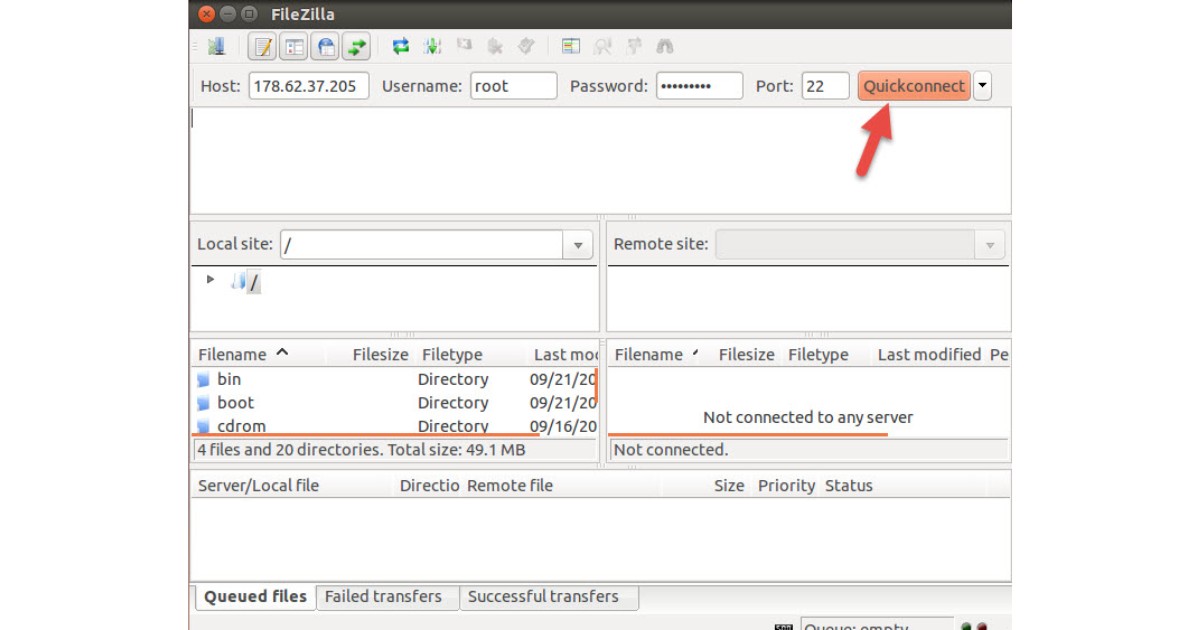The image size is (1200, 630).
Task: Switch to the Failed transfers tab
Action: tap(383, 597)
